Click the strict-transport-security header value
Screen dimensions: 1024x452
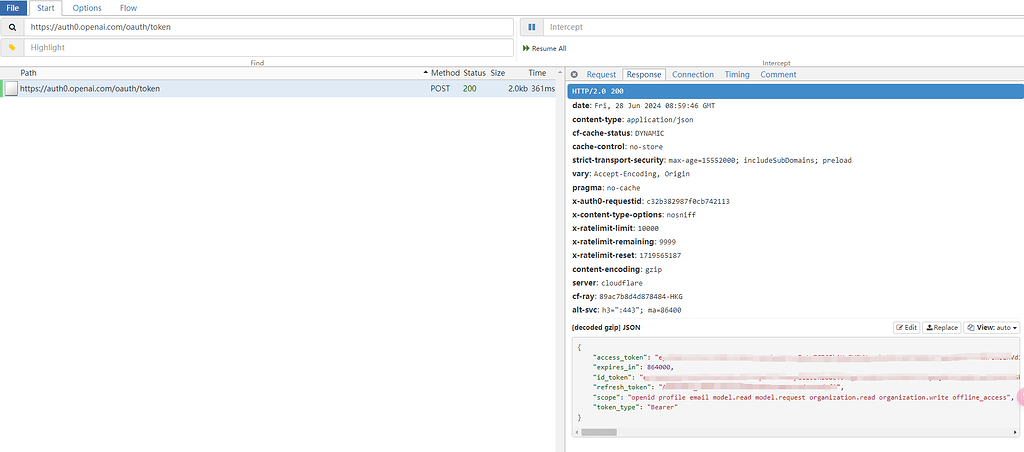(760, 161)
